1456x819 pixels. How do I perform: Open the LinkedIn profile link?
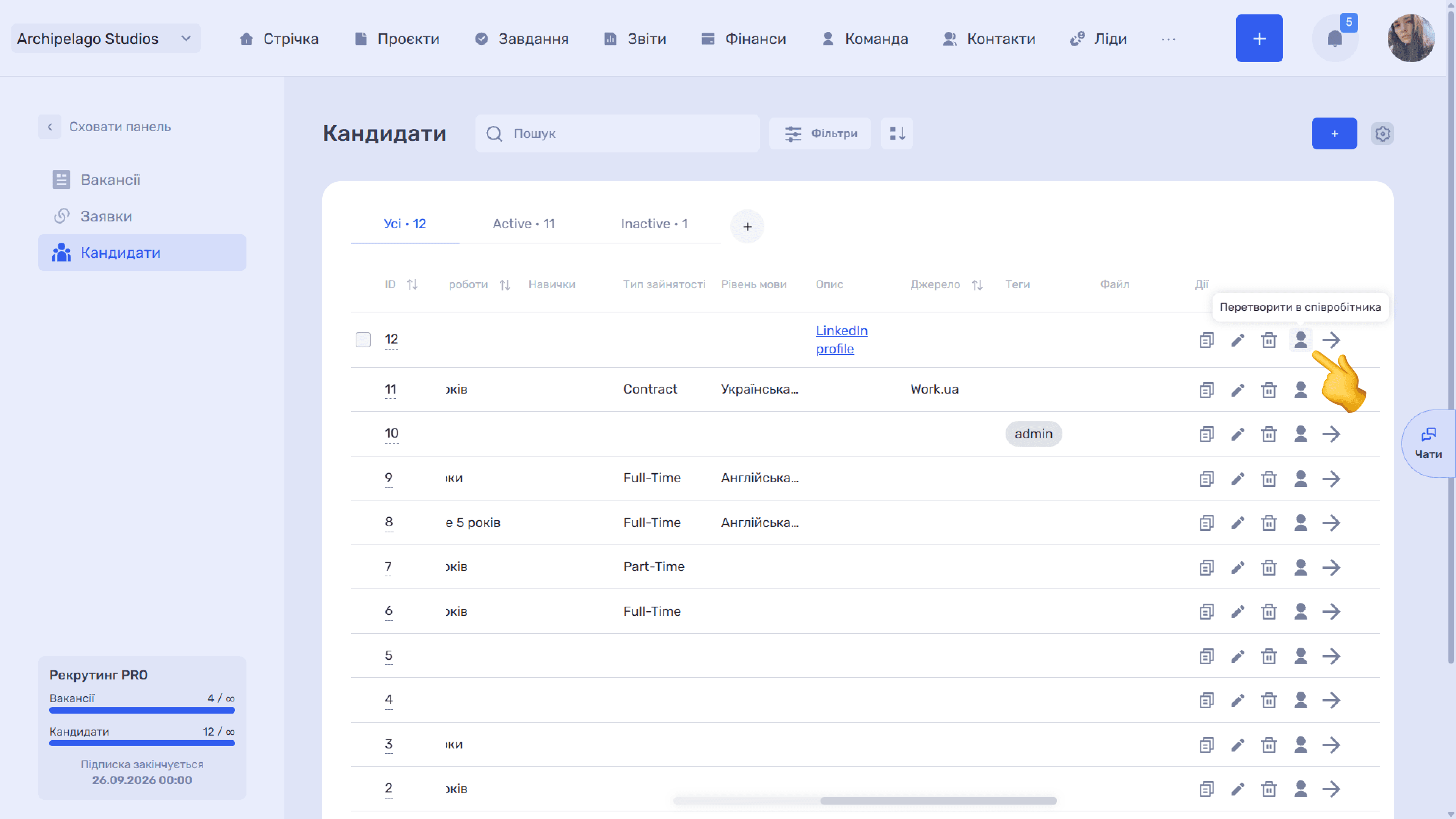(841, 340)
